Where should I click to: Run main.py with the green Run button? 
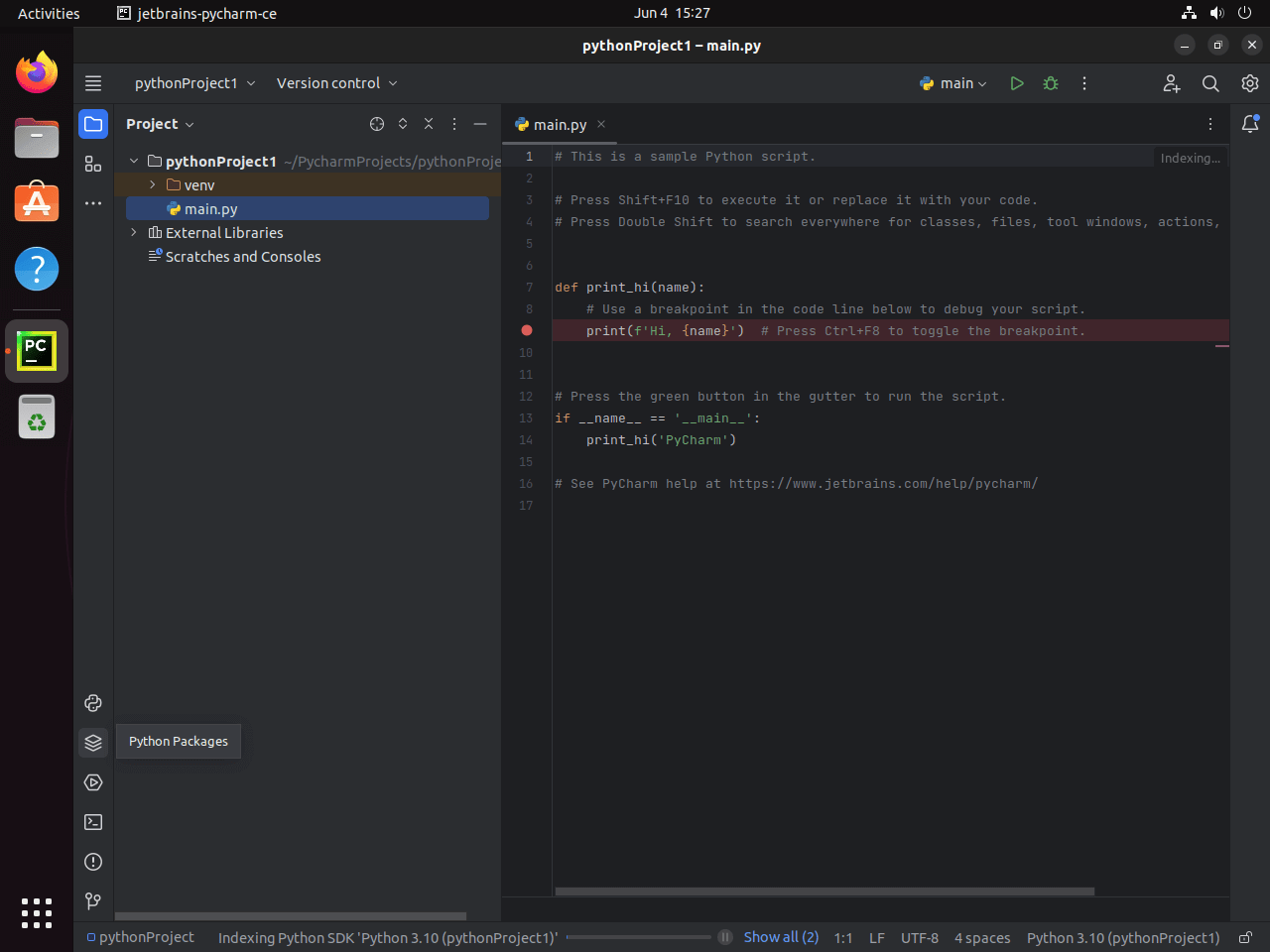(1016, 83)
